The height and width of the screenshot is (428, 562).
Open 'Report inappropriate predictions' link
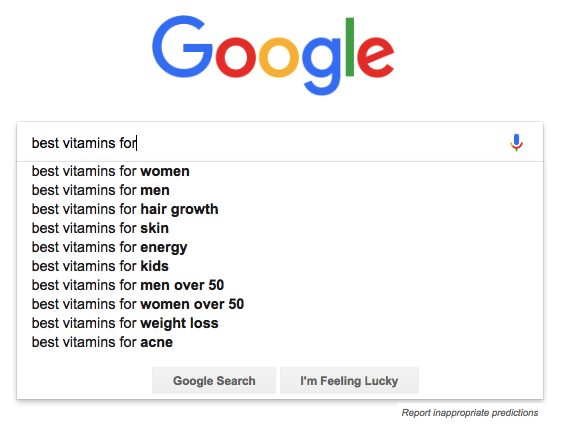[470, 413]
